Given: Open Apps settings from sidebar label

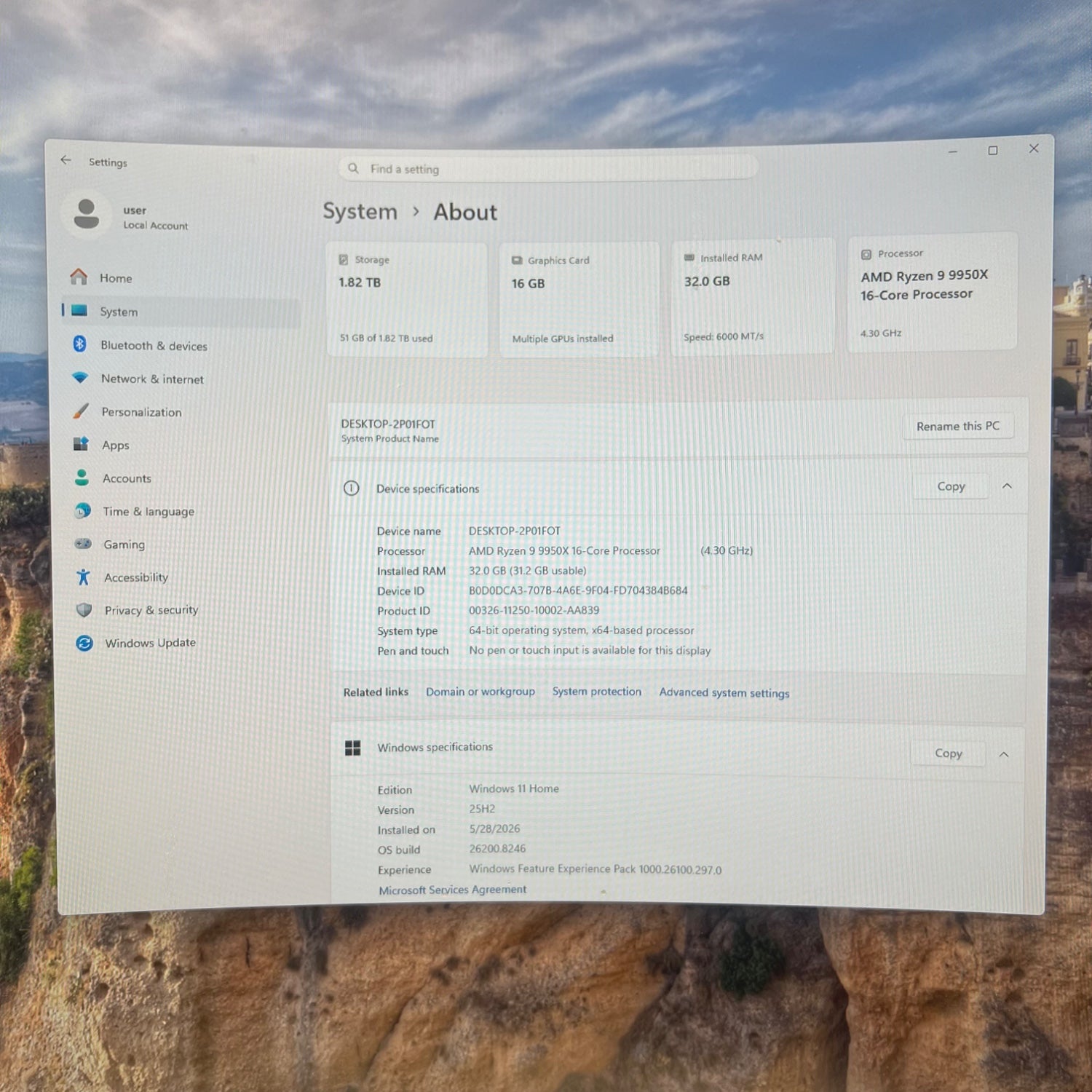Looking at the screenshot, I should [116, 445].
